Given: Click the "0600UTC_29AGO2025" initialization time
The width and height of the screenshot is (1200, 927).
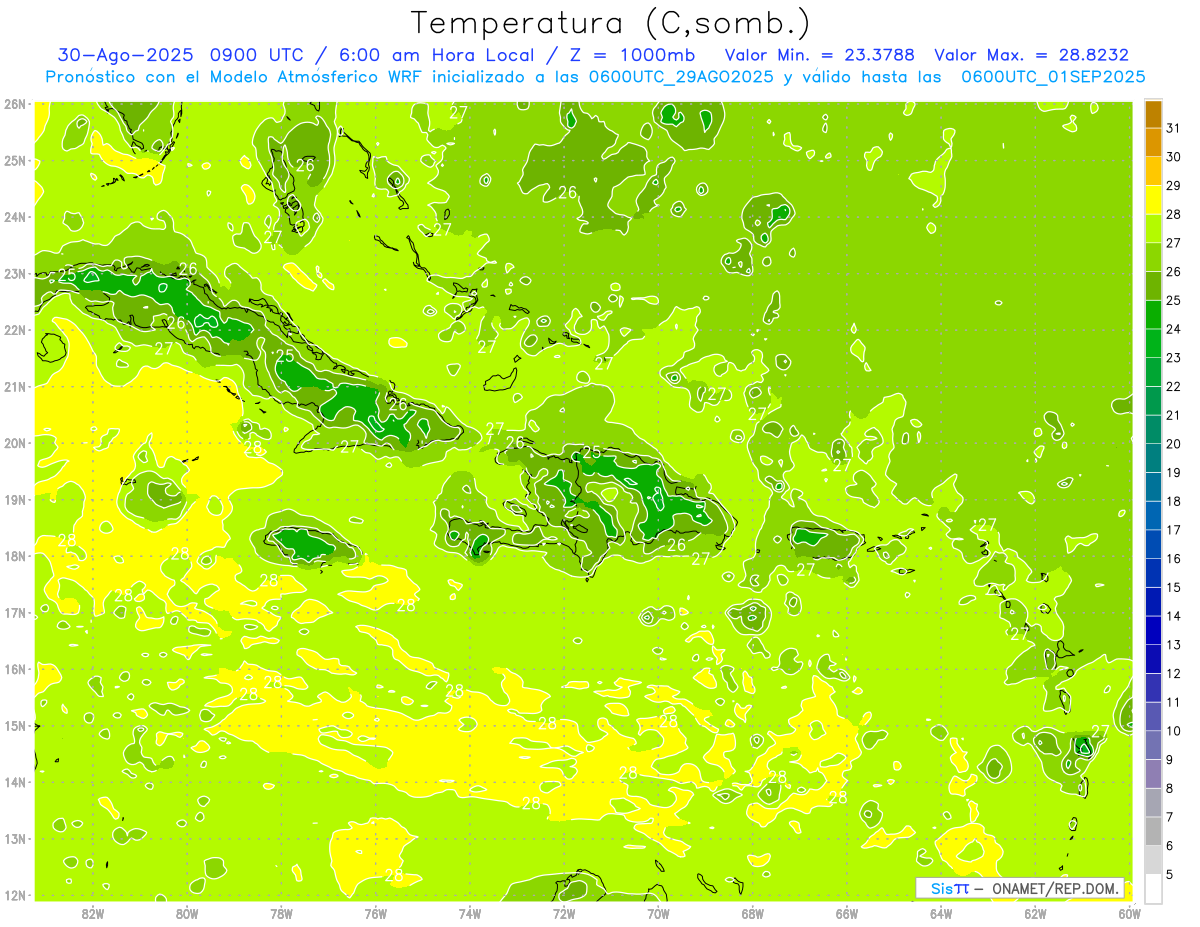Looking at the screenshot, I should tap(682, 76).
